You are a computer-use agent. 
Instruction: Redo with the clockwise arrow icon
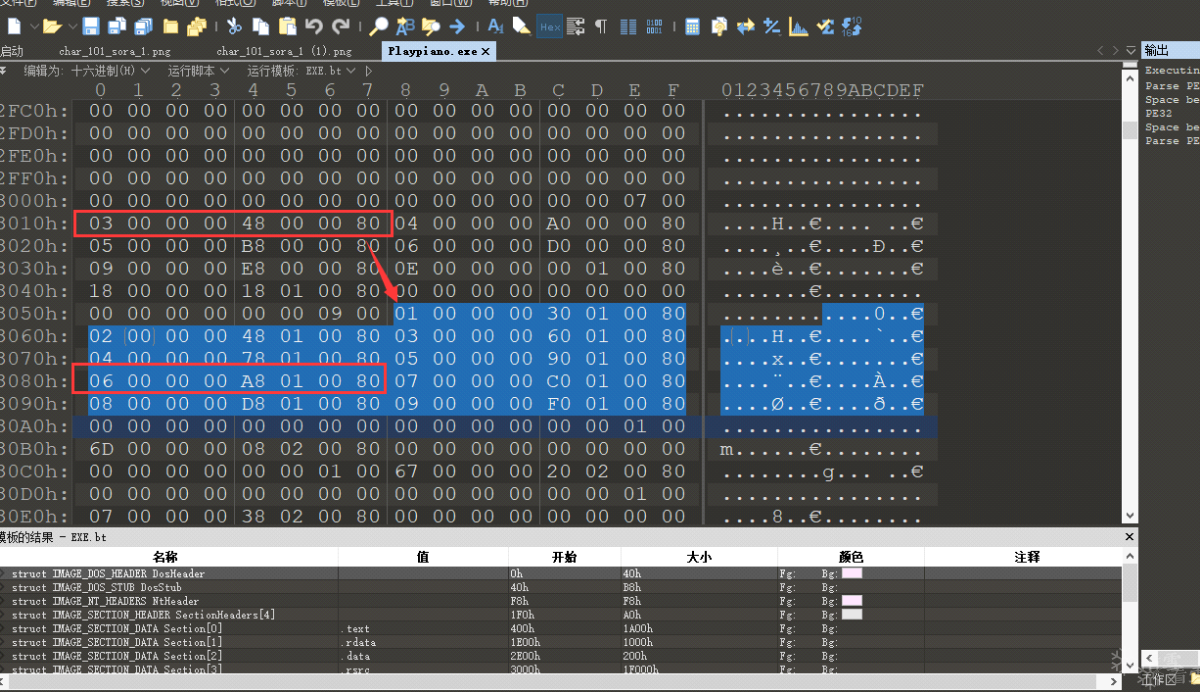tap(341, 26)
